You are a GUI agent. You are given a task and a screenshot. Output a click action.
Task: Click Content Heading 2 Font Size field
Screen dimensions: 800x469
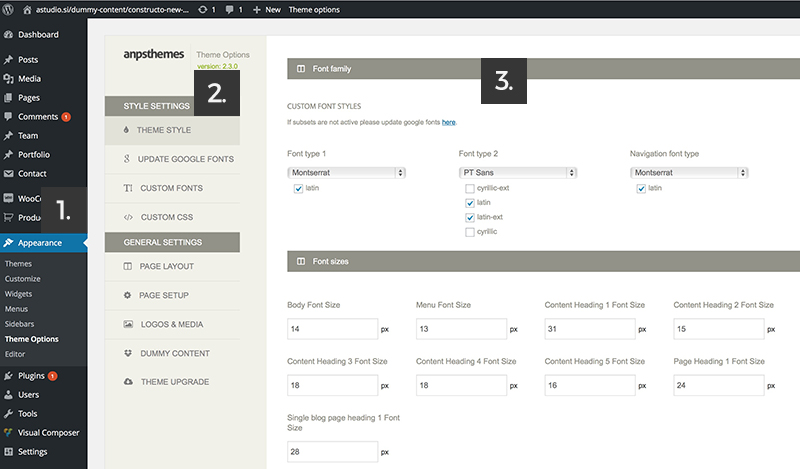coord(719,329)
